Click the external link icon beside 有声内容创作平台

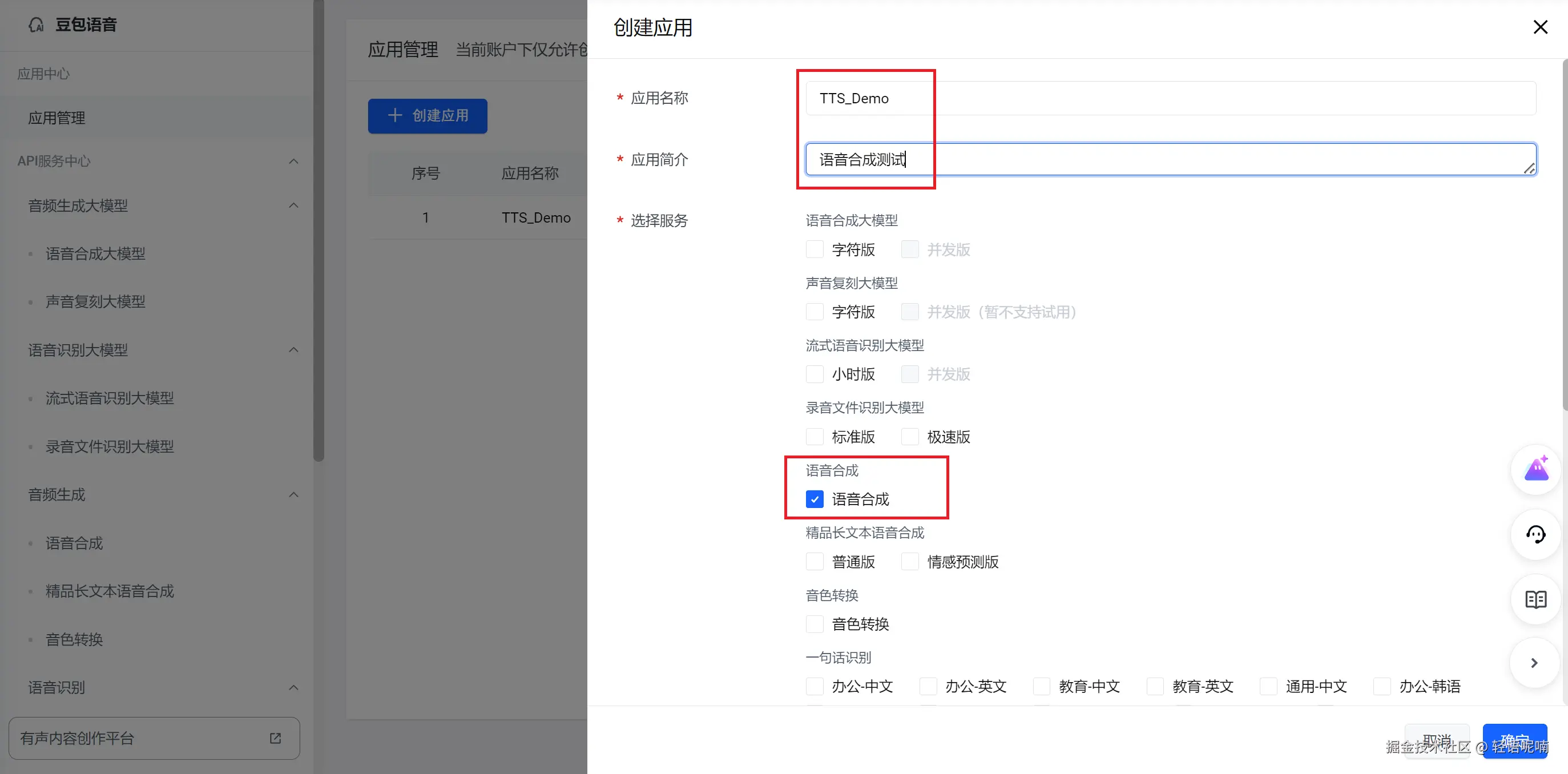275,738
